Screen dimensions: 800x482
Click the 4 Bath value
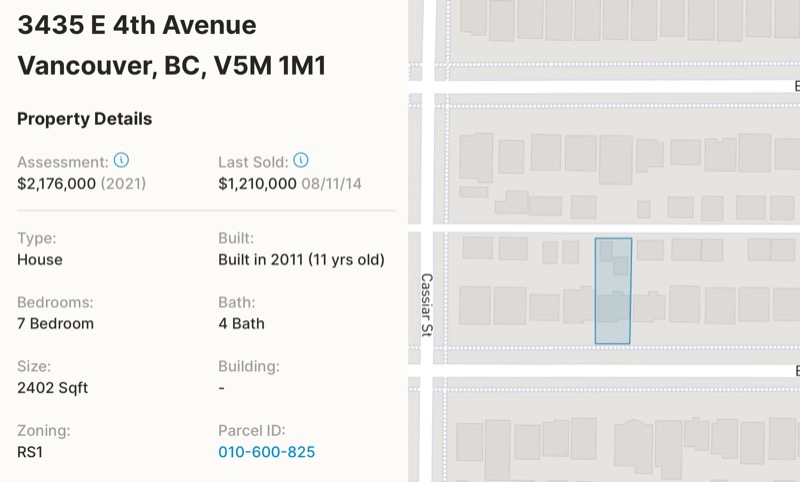pos(241,324)
